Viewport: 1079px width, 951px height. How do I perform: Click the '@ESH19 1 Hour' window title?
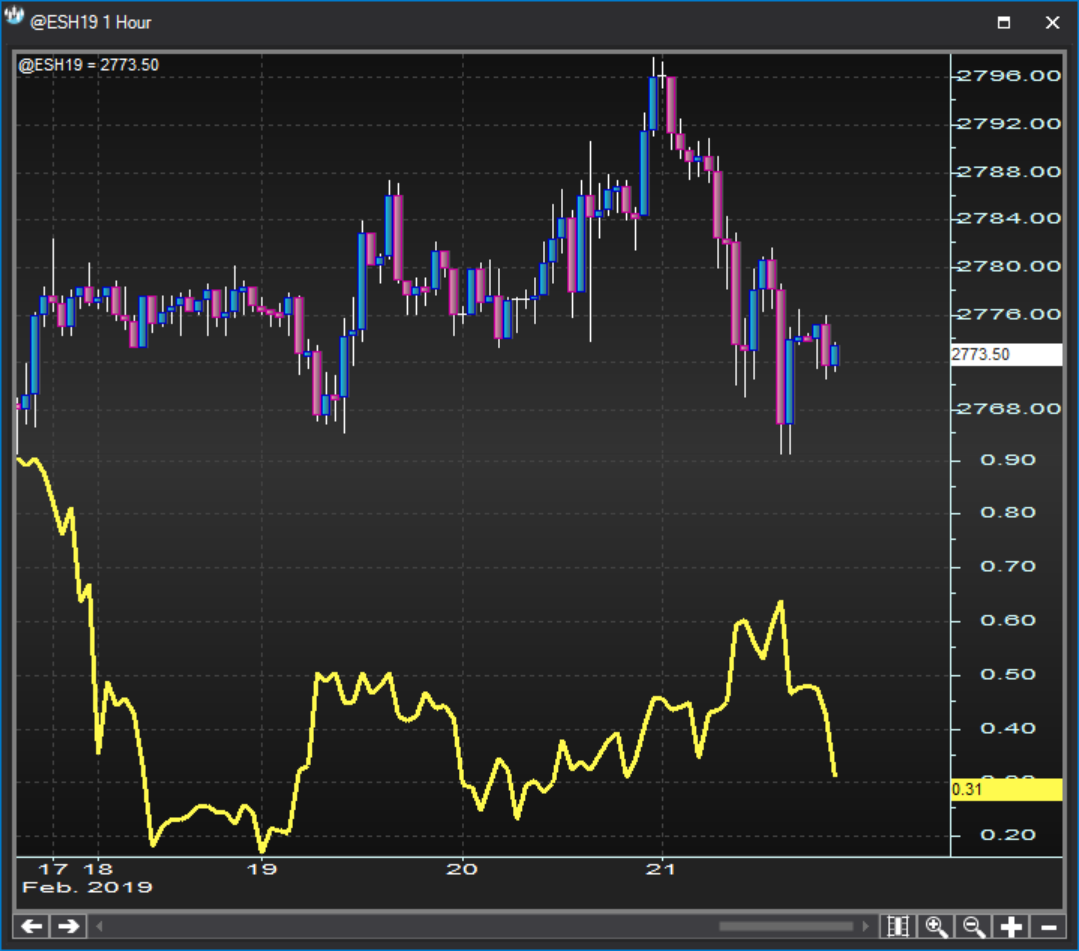tap(90, 23)
